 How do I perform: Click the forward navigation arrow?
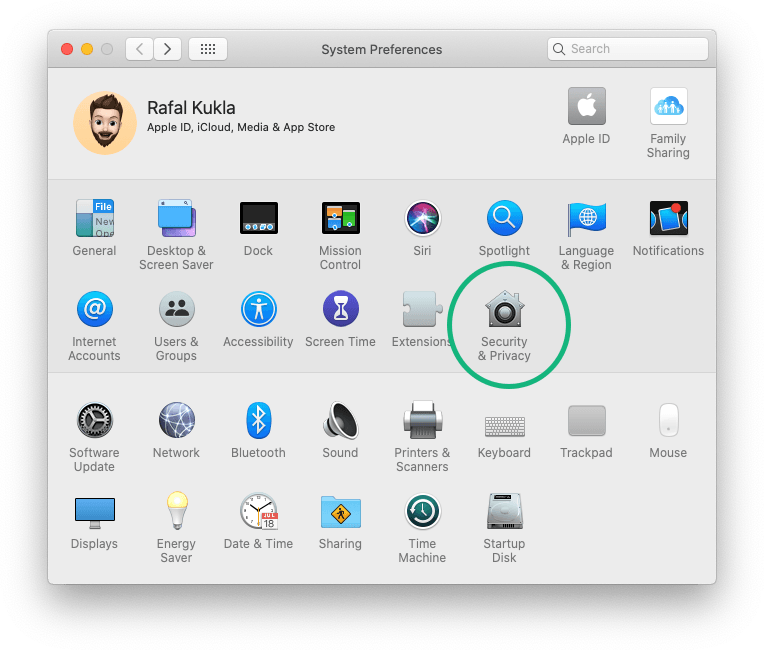coord(167,49)
